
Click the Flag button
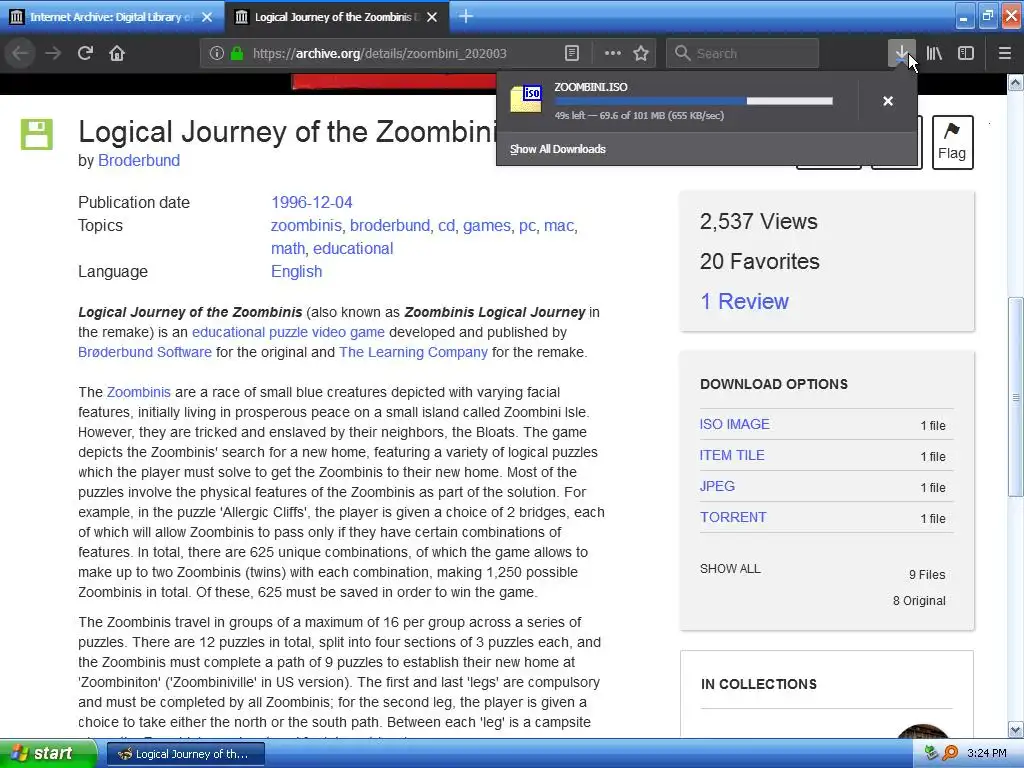952,142
